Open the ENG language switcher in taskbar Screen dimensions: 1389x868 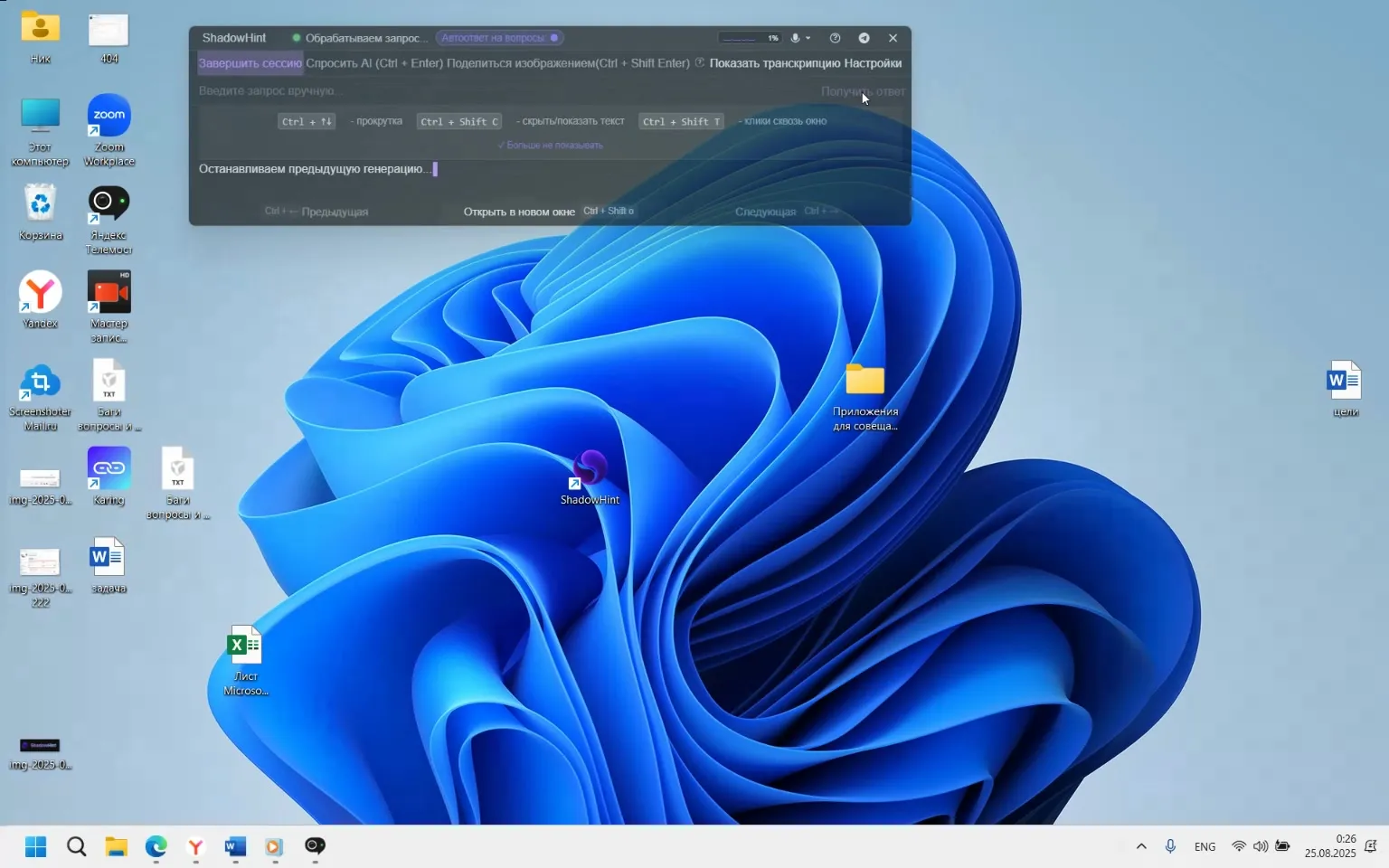coord(1205,846)
